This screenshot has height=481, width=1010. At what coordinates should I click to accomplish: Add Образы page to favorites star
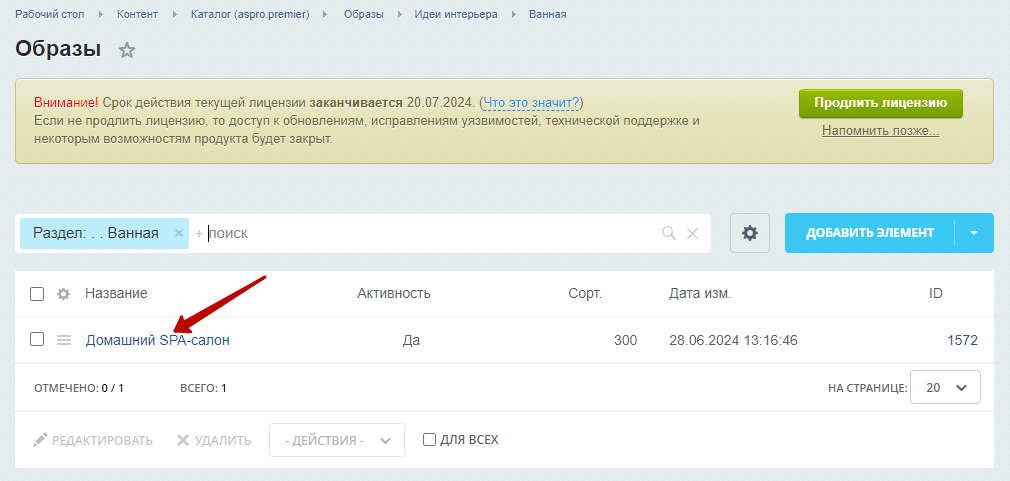point(127,51)
